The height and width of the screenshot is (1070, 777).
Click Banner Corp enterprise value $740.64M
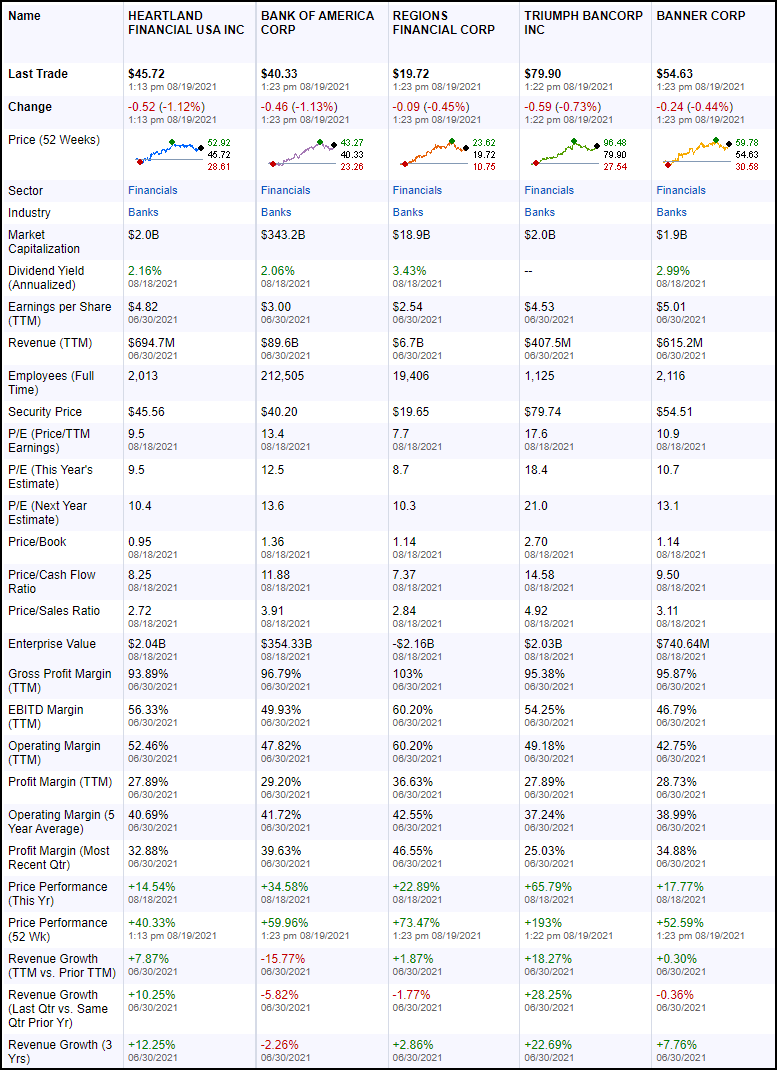click(683, 644)
